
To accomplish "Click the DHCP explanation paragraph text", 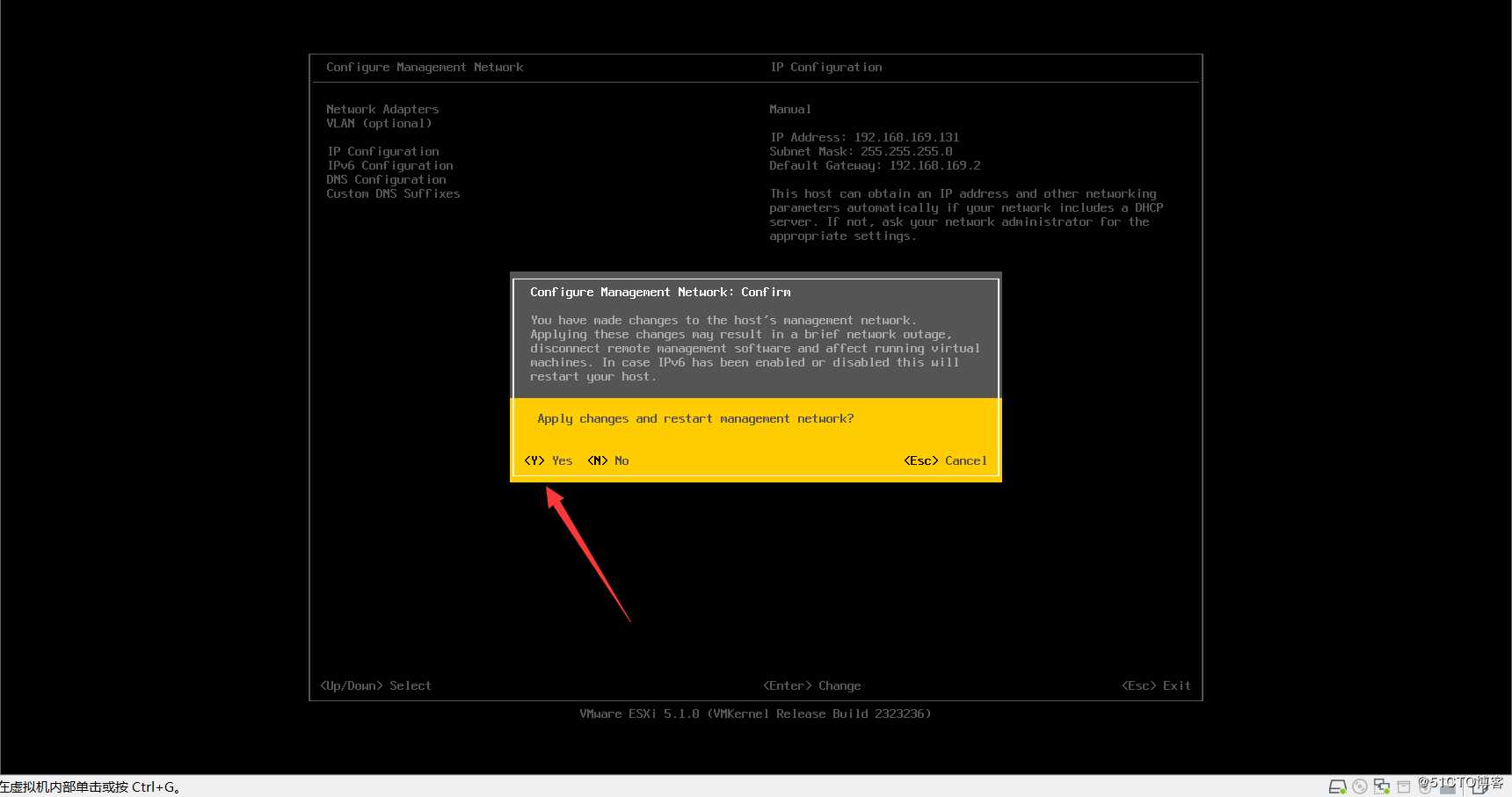I will [x=966, y=214].
